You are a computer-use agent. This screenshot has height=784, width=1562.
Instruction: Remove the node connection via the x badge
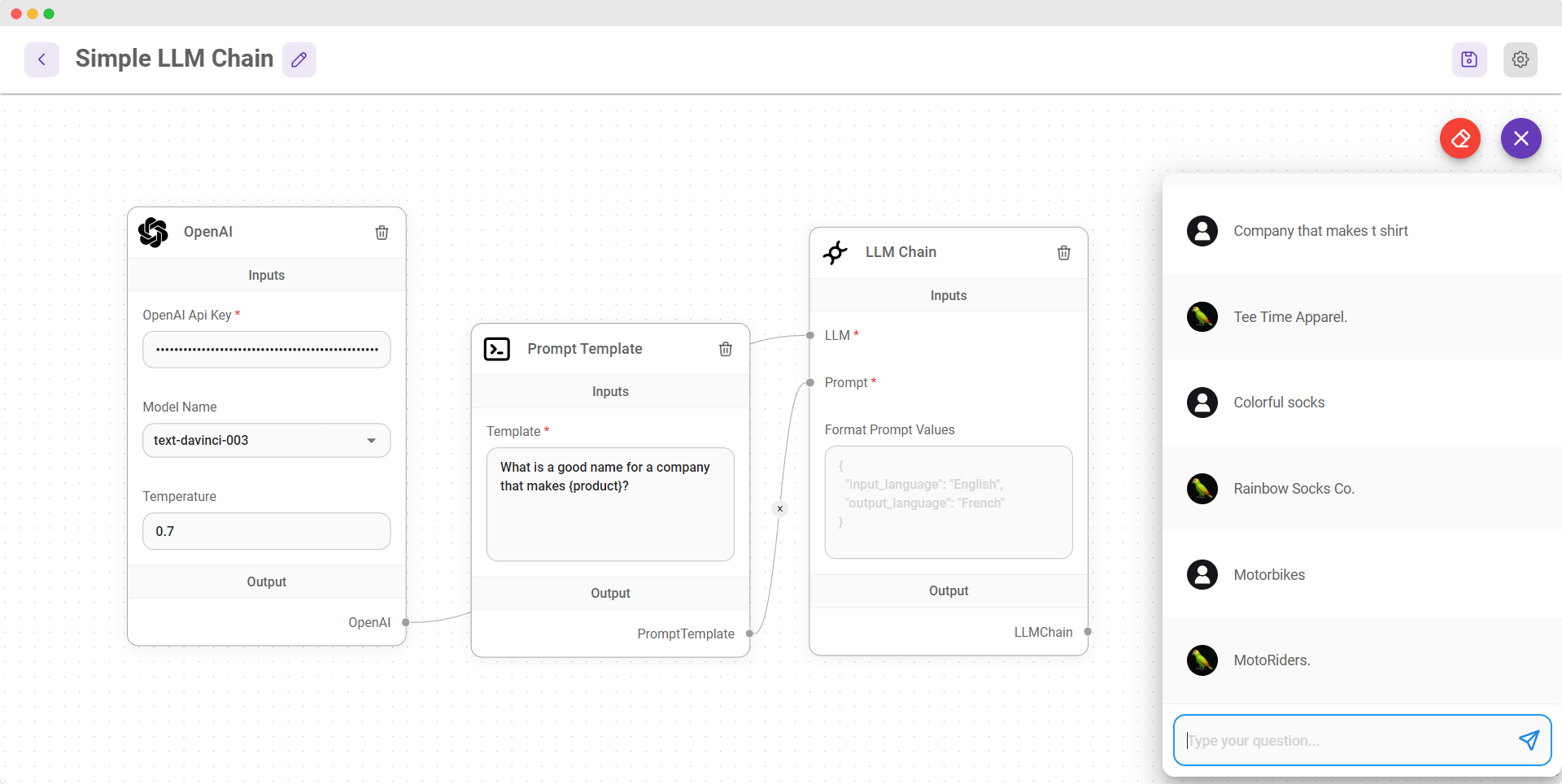[x=779, y=508]
